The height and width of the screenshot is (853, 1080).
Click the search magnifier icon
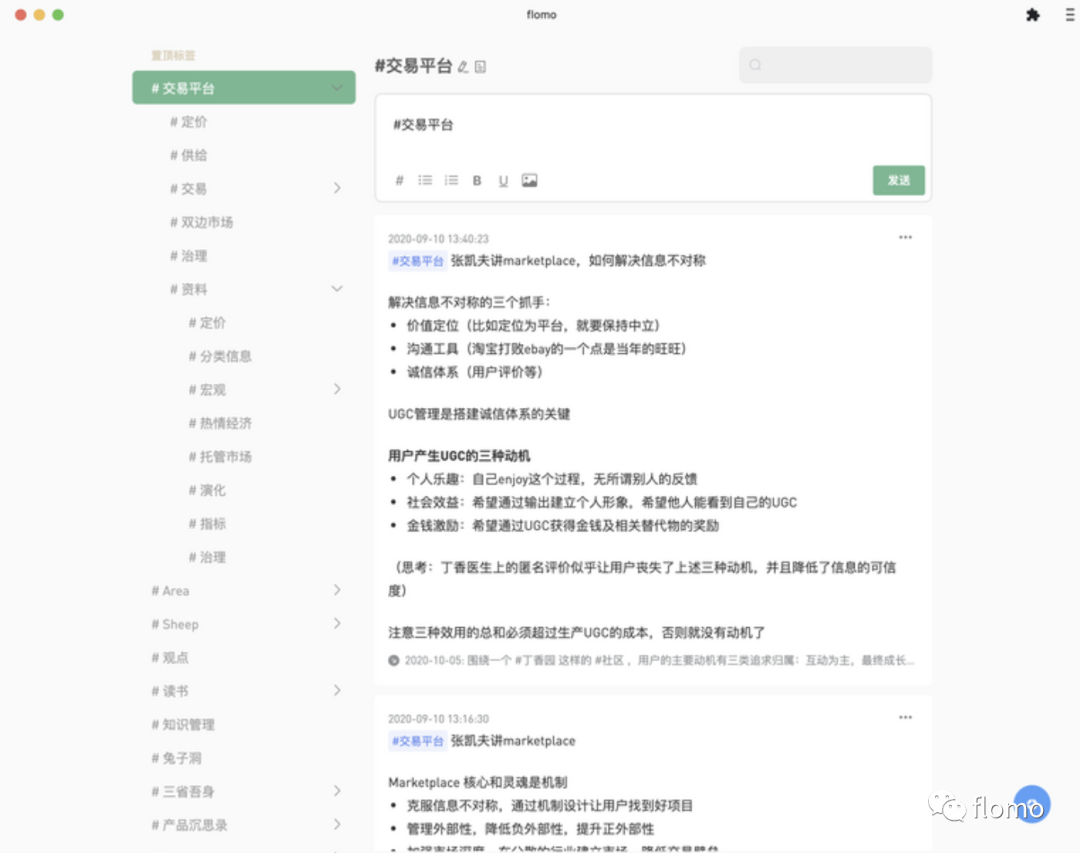point(756,65)
